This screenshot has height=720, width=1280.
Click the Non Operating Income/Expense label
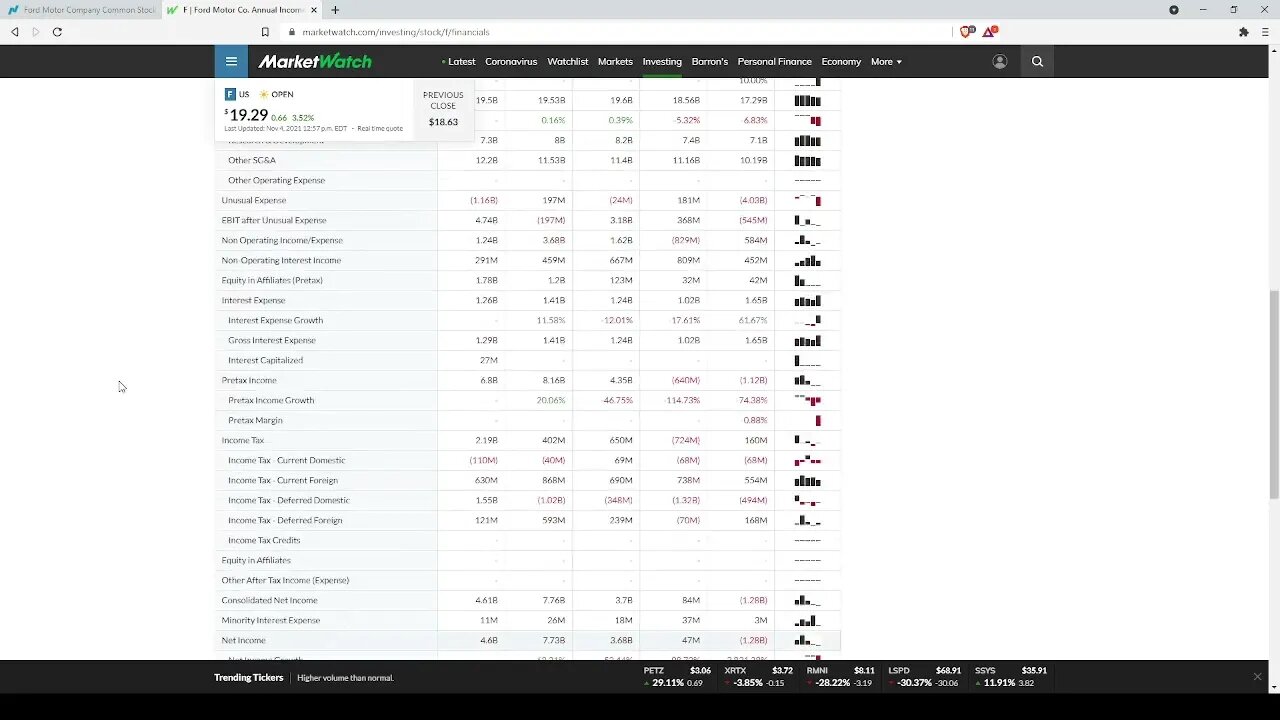pyautogui.click(x=282, y=240)
